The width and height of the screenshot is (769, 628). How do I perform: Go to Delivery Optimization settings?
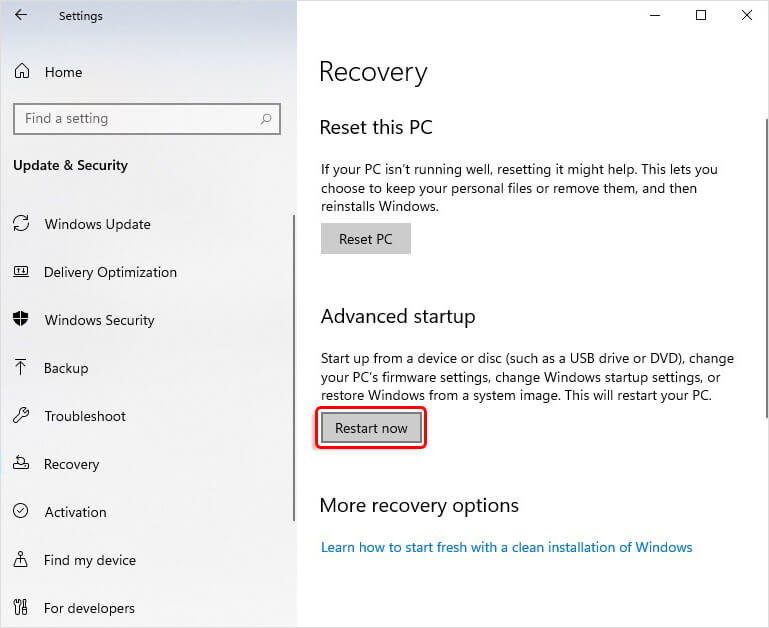110,272
